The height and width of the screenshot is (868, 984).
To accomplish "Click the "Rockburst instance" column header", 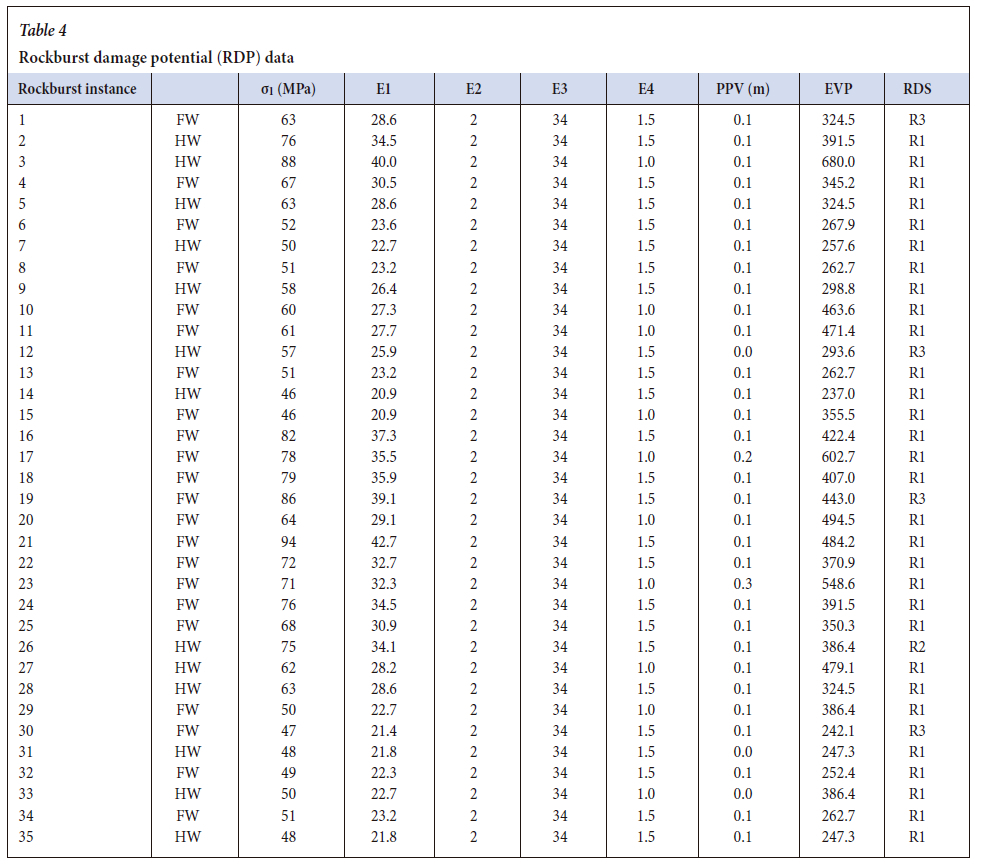I will click(x=78, y=89).
